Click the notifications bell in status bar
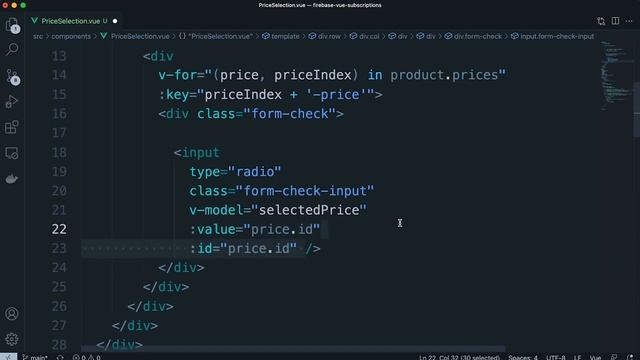This screenshot has width=640, height=360. point(630,357)
